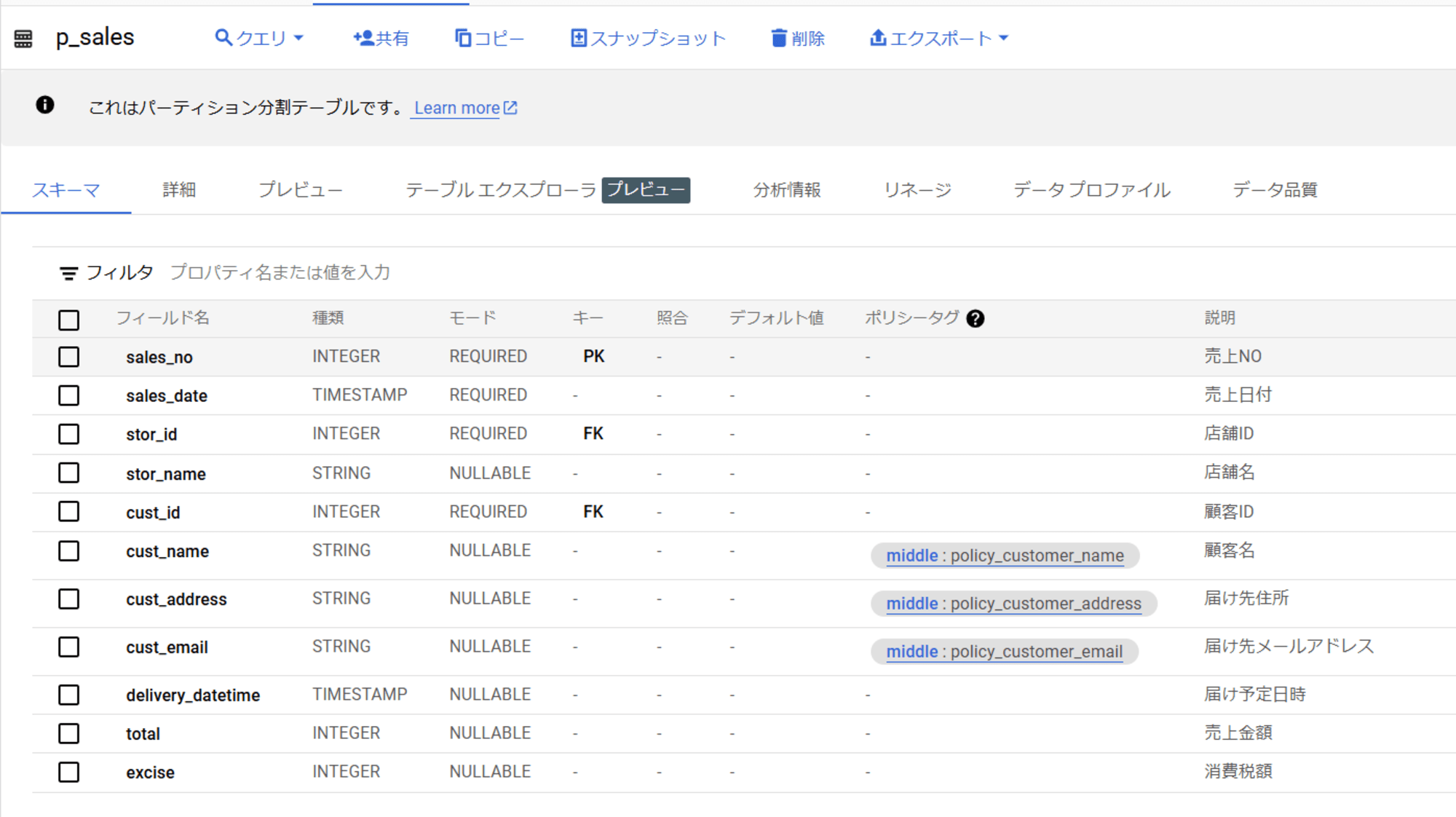Click the データプロファイル tab
Image resolution: width=1456 pixels, height=817 pixels.
(x=1089, y=191)
